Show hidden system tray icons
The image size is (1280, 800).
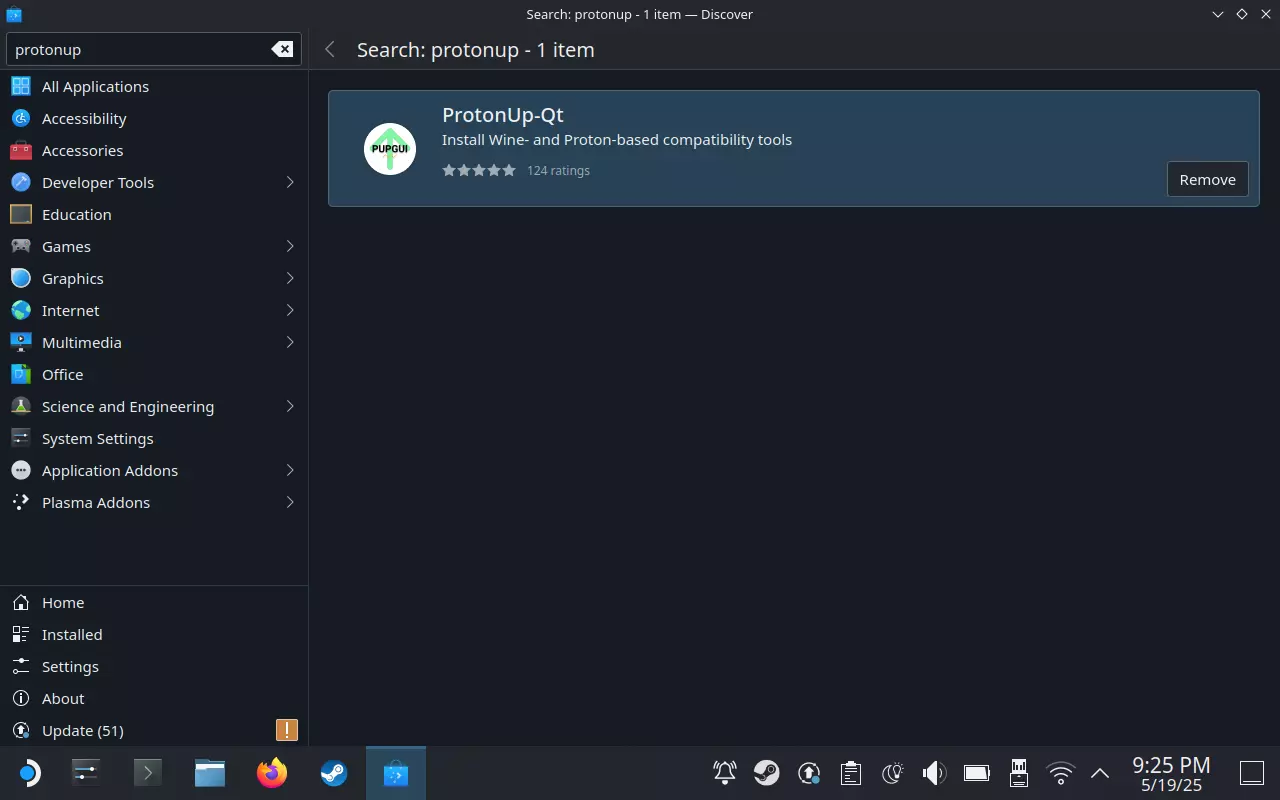coord(1100,773)
